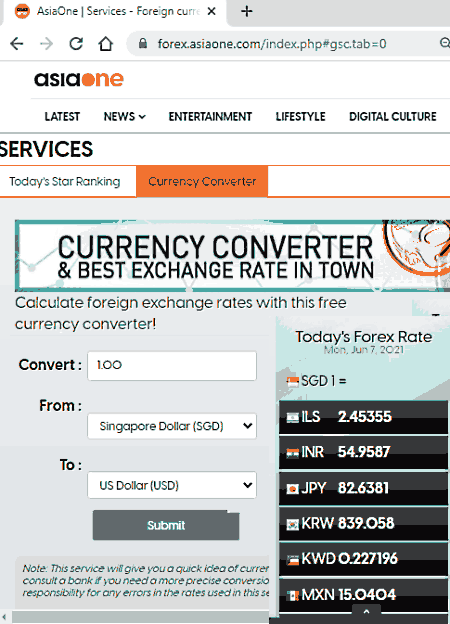Viewport: 450px width, 624px height.
Task: Open the LIFESTYLE section
Action: (300, 117)
